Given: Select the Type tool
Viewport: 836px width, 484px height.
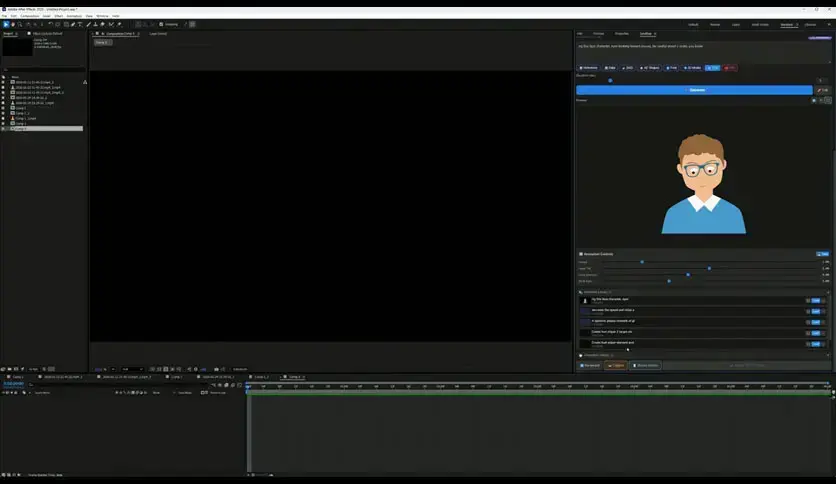Looking at the screenshot, I should (x=80, y=24).
